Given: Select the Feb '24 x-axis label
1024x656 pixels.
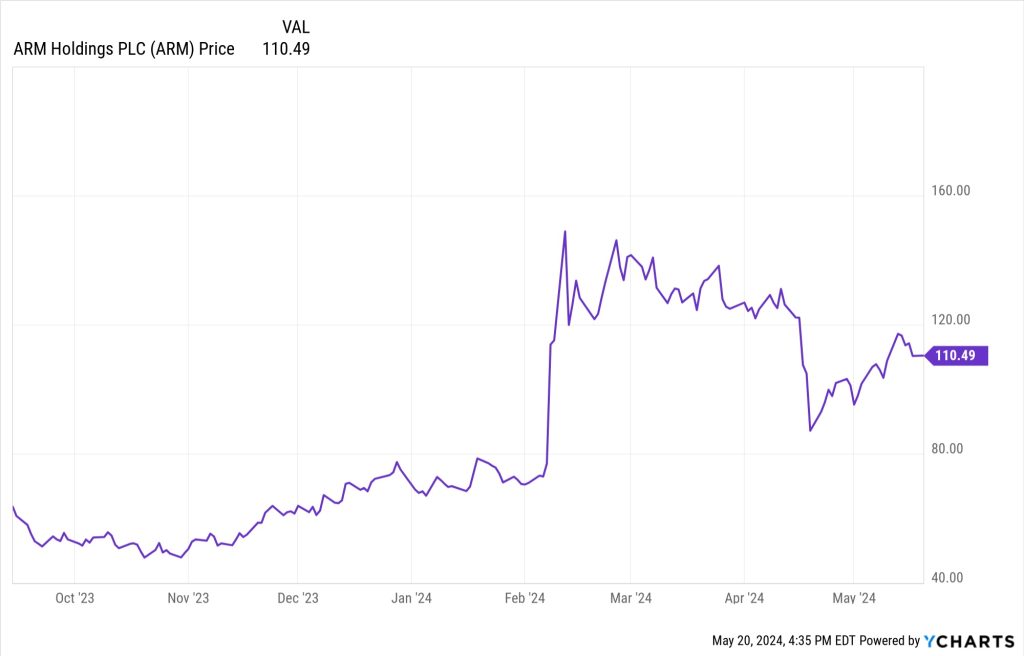Looking at the screenshot, I should tap(524, 598).
